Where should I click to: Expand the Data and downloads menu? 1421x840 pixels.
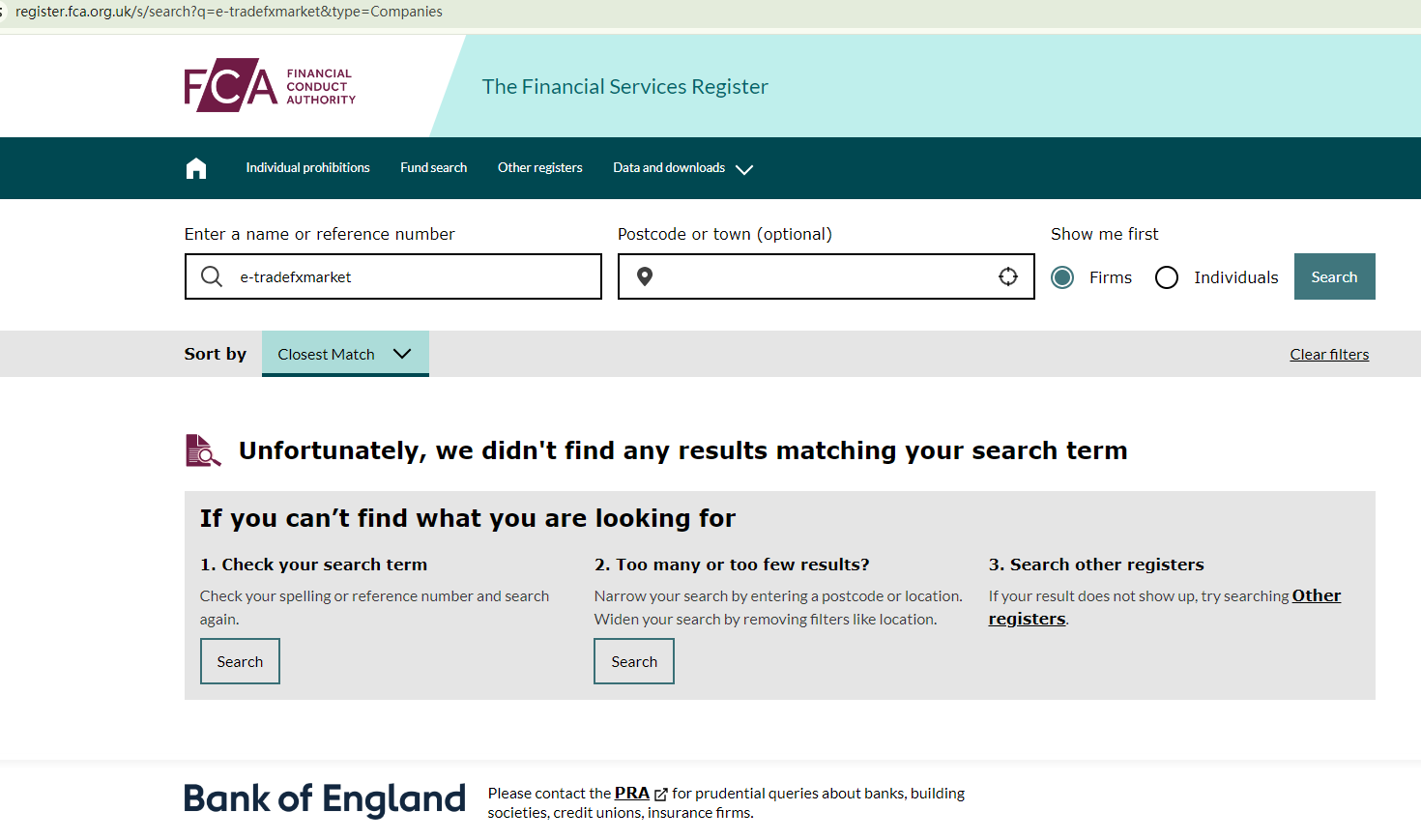click(682, 168)
